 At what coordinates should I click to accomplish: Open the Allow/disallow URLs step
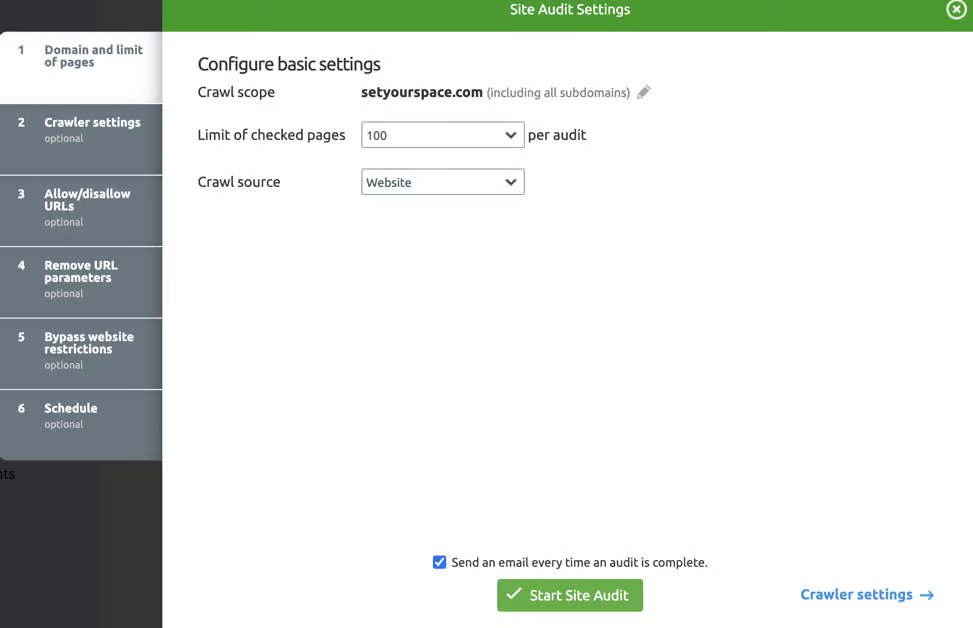tap(81, 211)
